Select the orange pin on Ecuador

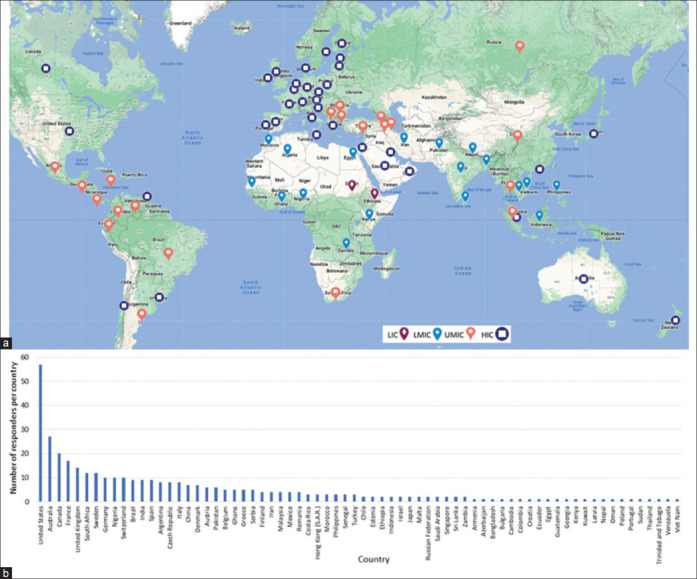(x=109, y=225)
